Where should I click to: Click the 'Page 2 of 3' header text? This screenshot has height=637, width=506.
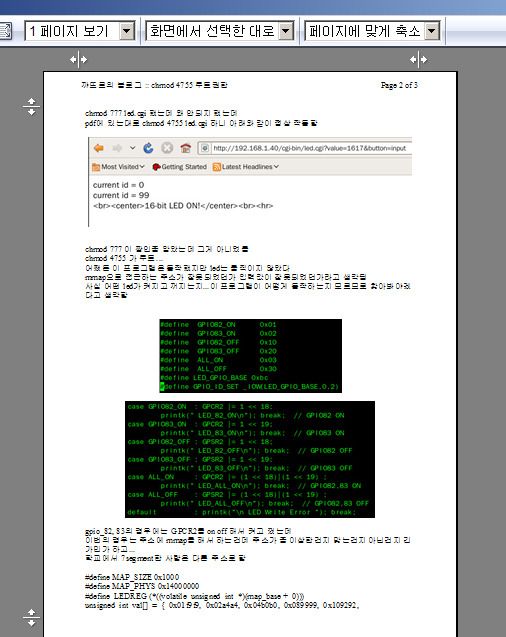coord(399,85)
